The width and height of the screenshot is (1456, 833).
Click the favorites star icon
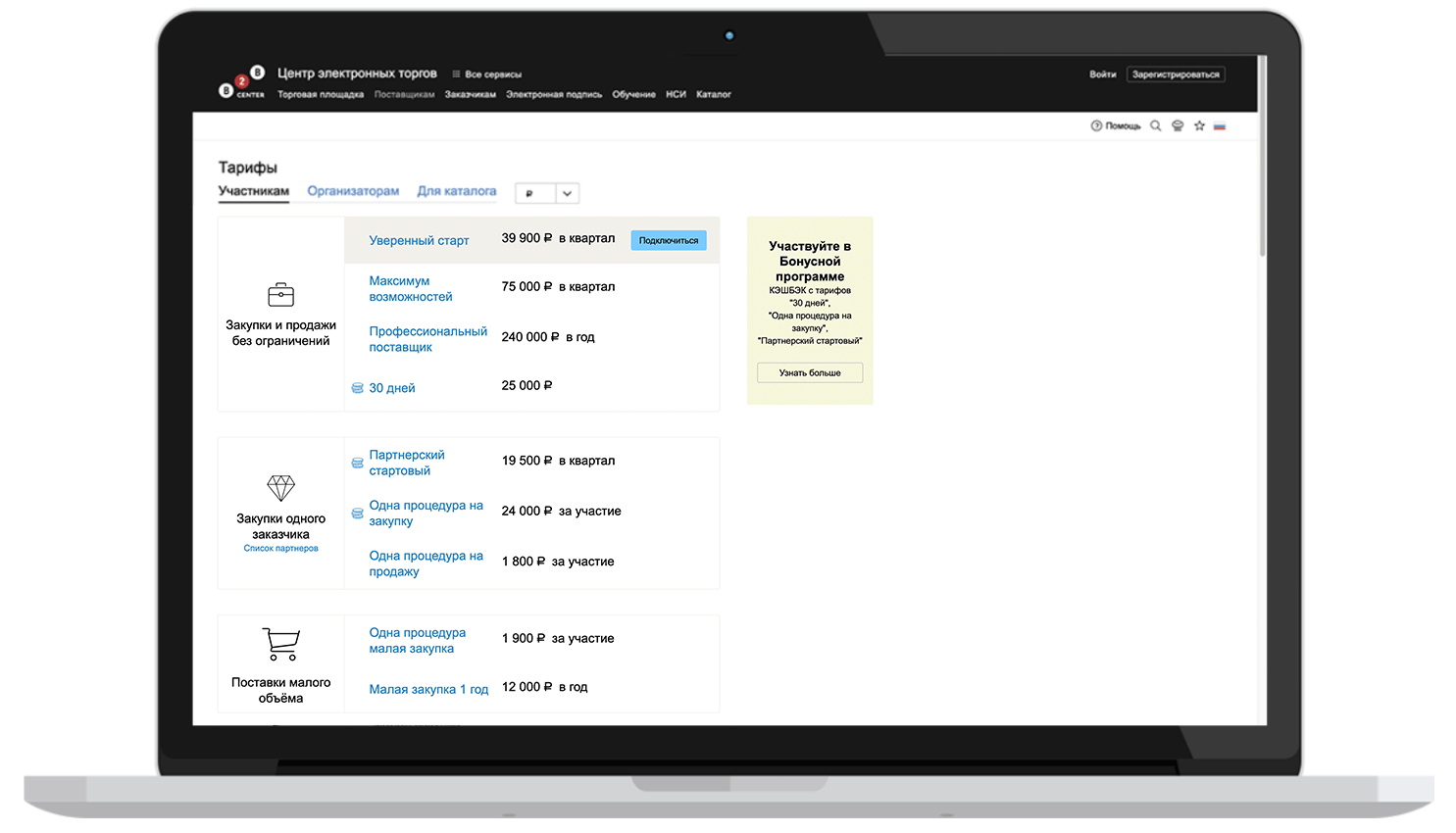tap(1198, 126)
